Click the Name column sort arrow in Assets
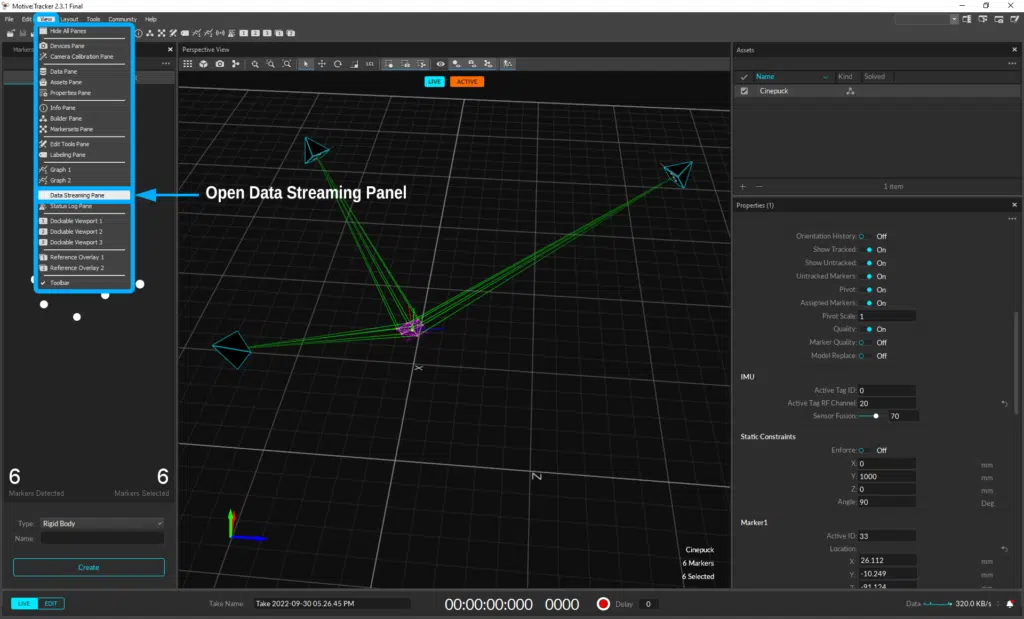Image resolution: width=1024 pixels, height=619 pixels. coord(825,77)
